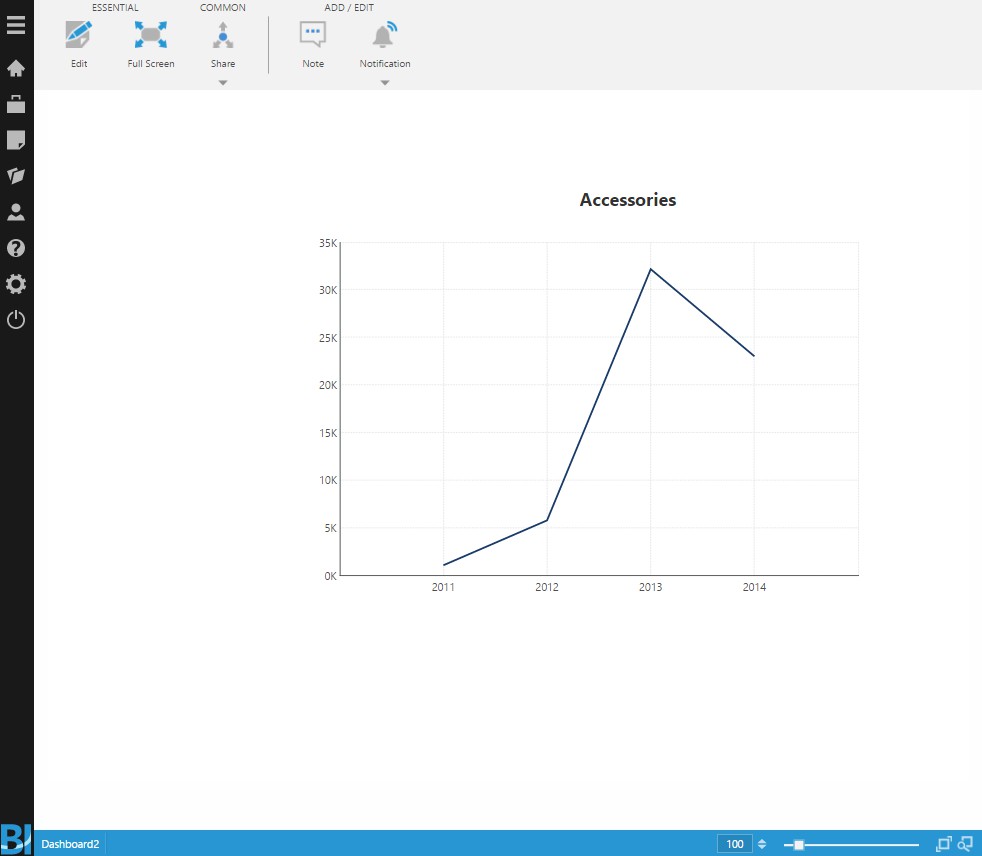
Task: Click the sticky note sidebar icon
Action: (16, 140)
